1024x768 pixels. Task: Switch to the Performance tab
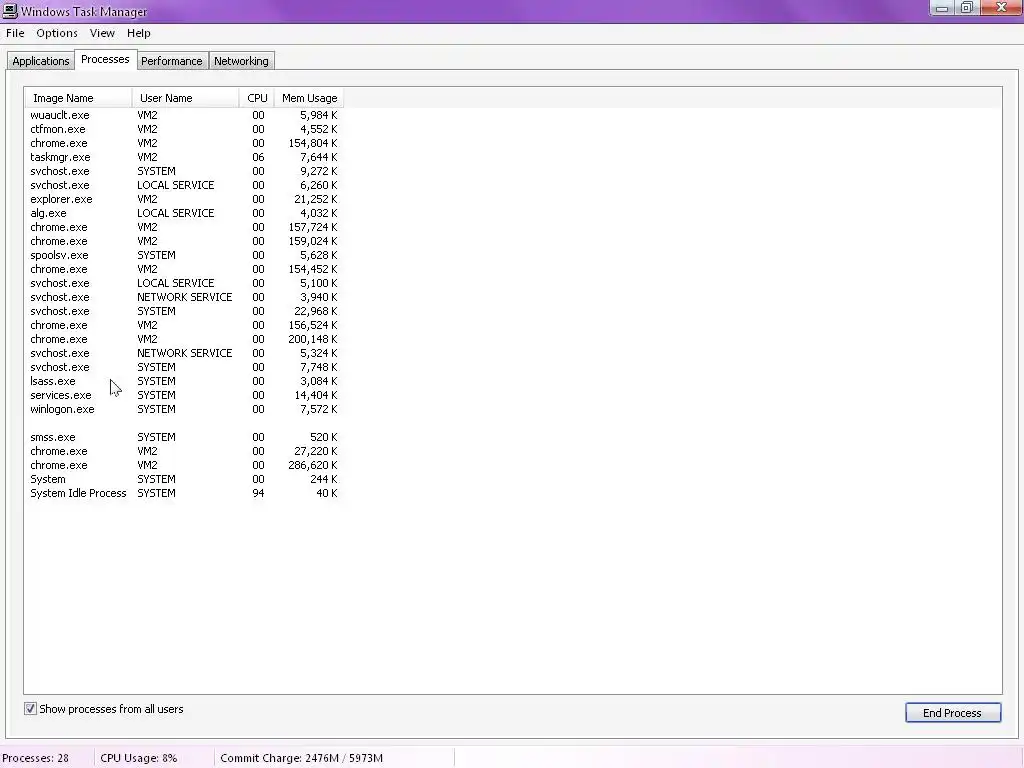[x=172, y=61]
